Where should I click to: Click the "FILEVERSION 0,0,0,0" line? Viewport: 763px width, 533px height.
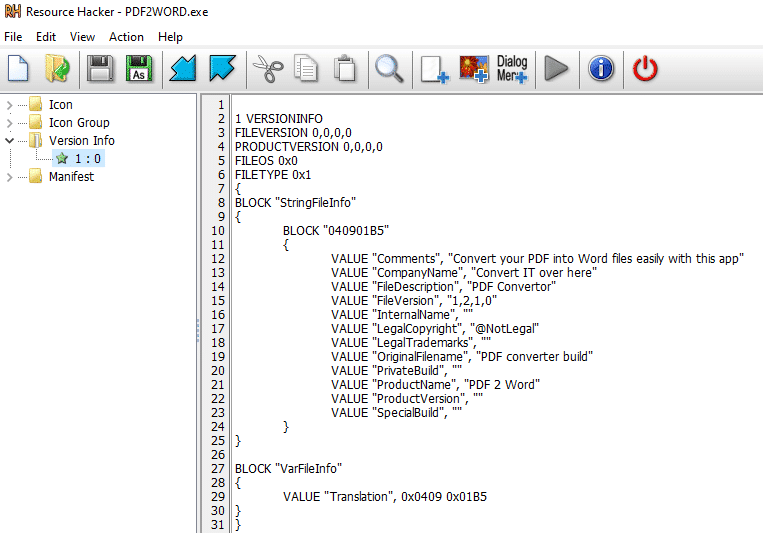[293, 133]
